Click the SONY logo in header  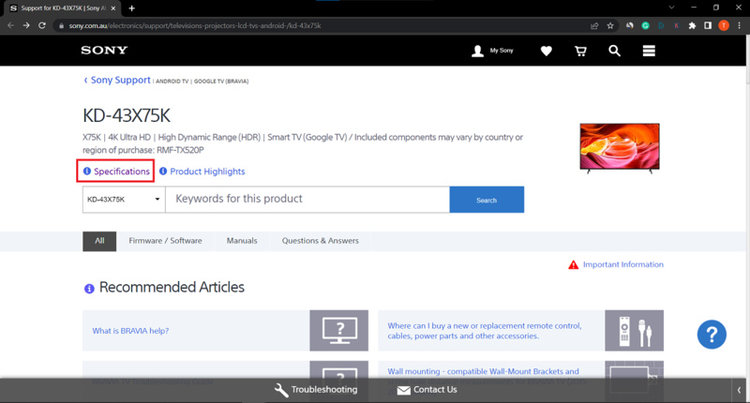104,50
